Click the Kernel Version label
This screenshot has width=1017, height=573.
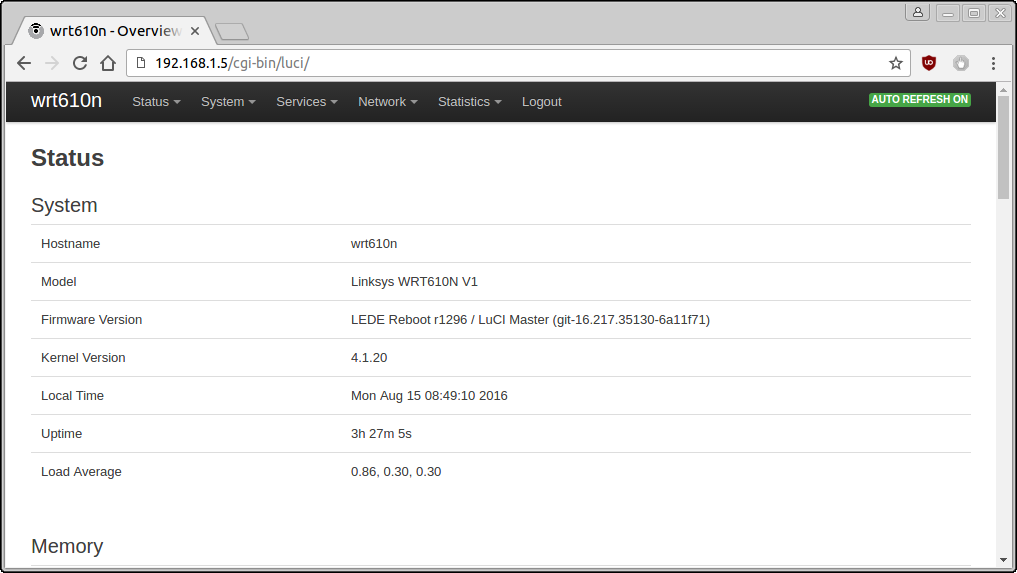pos(83,358)
